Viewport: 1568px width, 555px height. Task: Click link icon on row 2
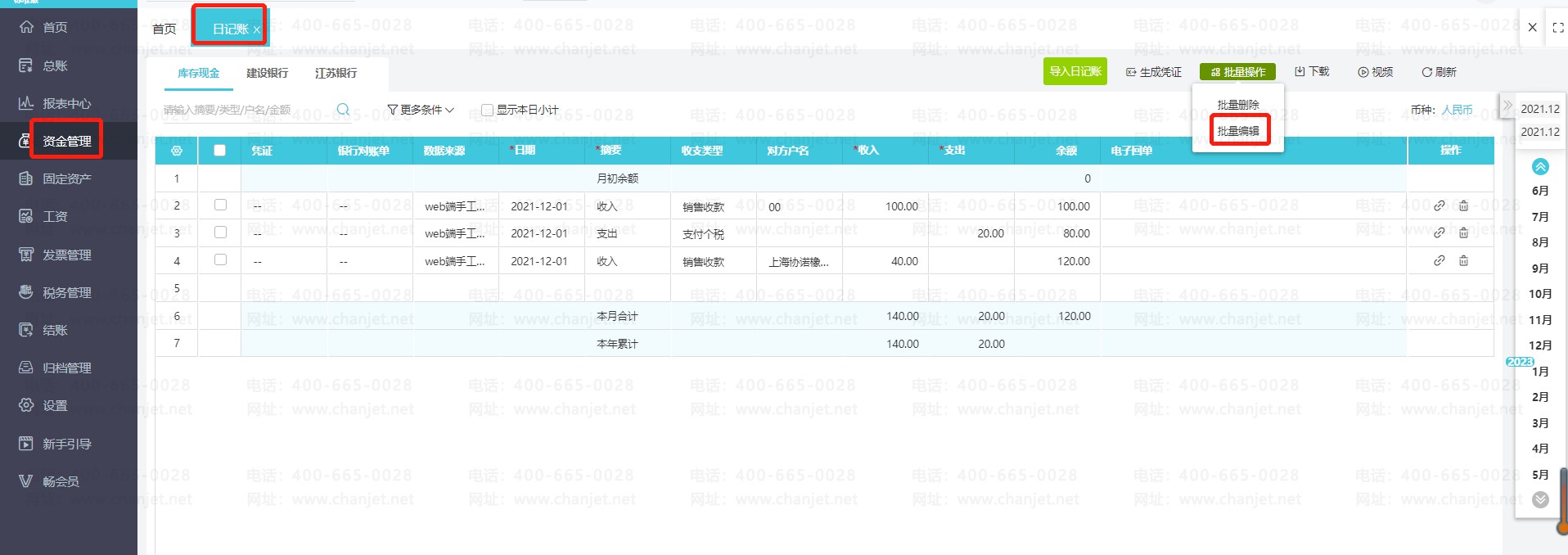1439,206
